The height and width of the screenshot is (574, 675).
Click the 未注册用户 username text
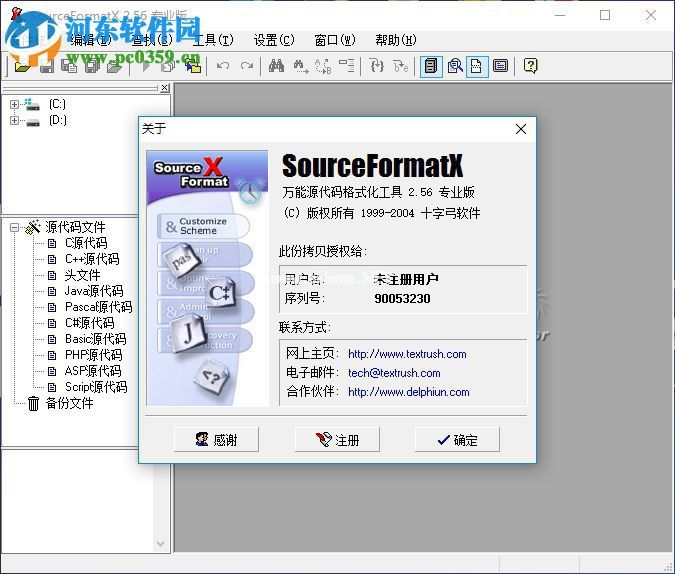pyautogui.click(x=406, y=279)
